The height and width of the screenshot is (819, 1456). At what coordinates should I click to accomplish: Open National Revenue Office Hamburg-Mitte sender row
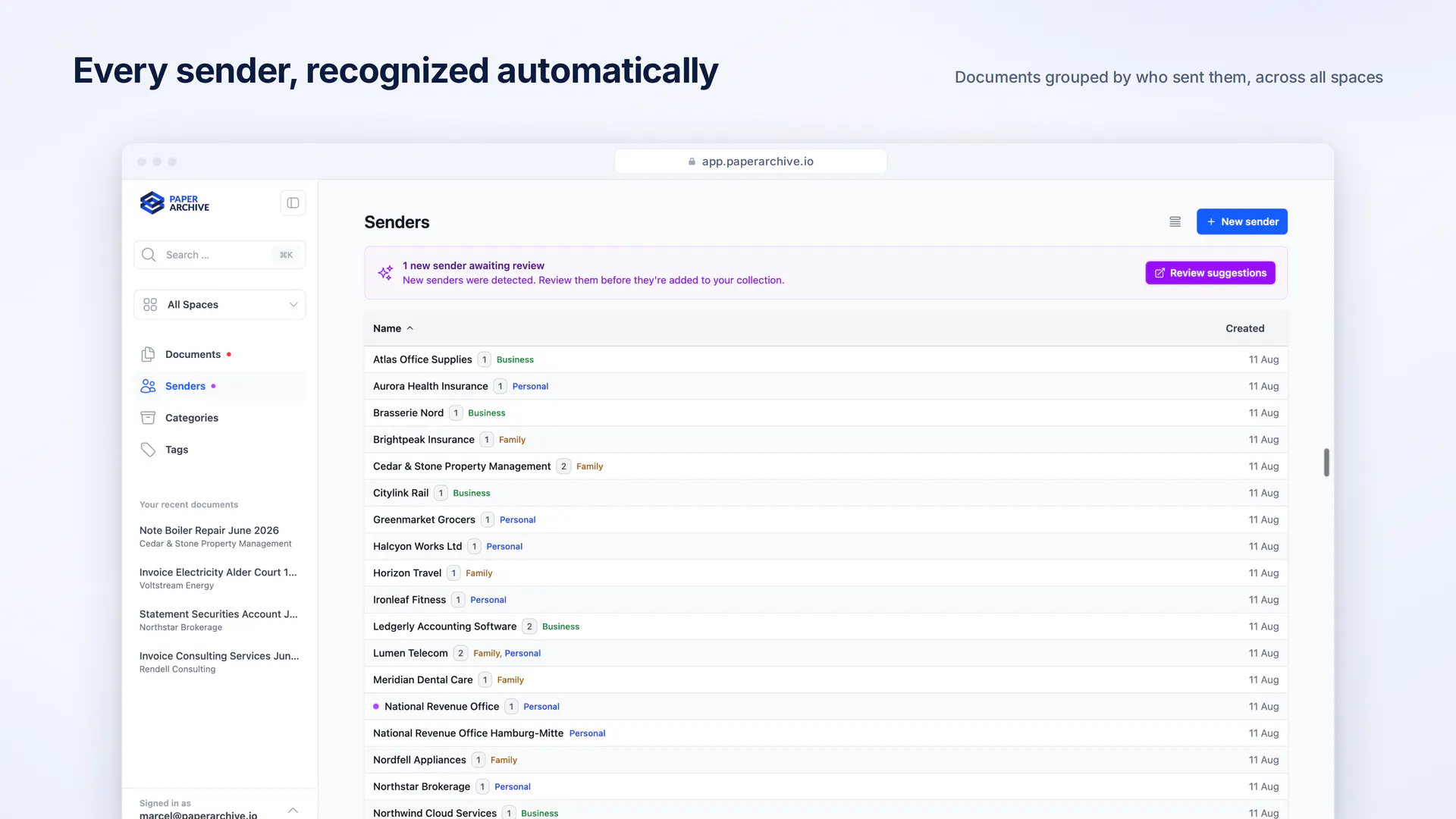click(826, 733)
